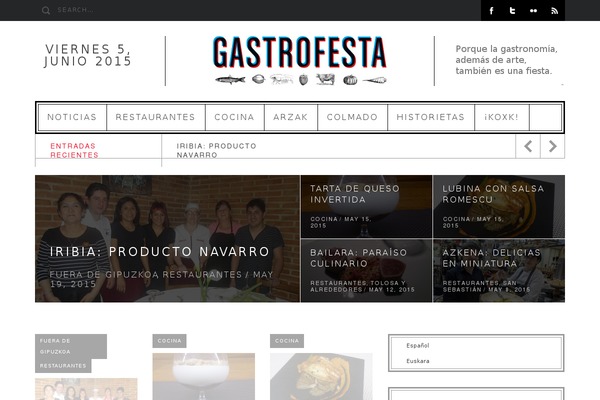Open the Colmado menu item
Viewport: 600px width, 400px height.
352,117
